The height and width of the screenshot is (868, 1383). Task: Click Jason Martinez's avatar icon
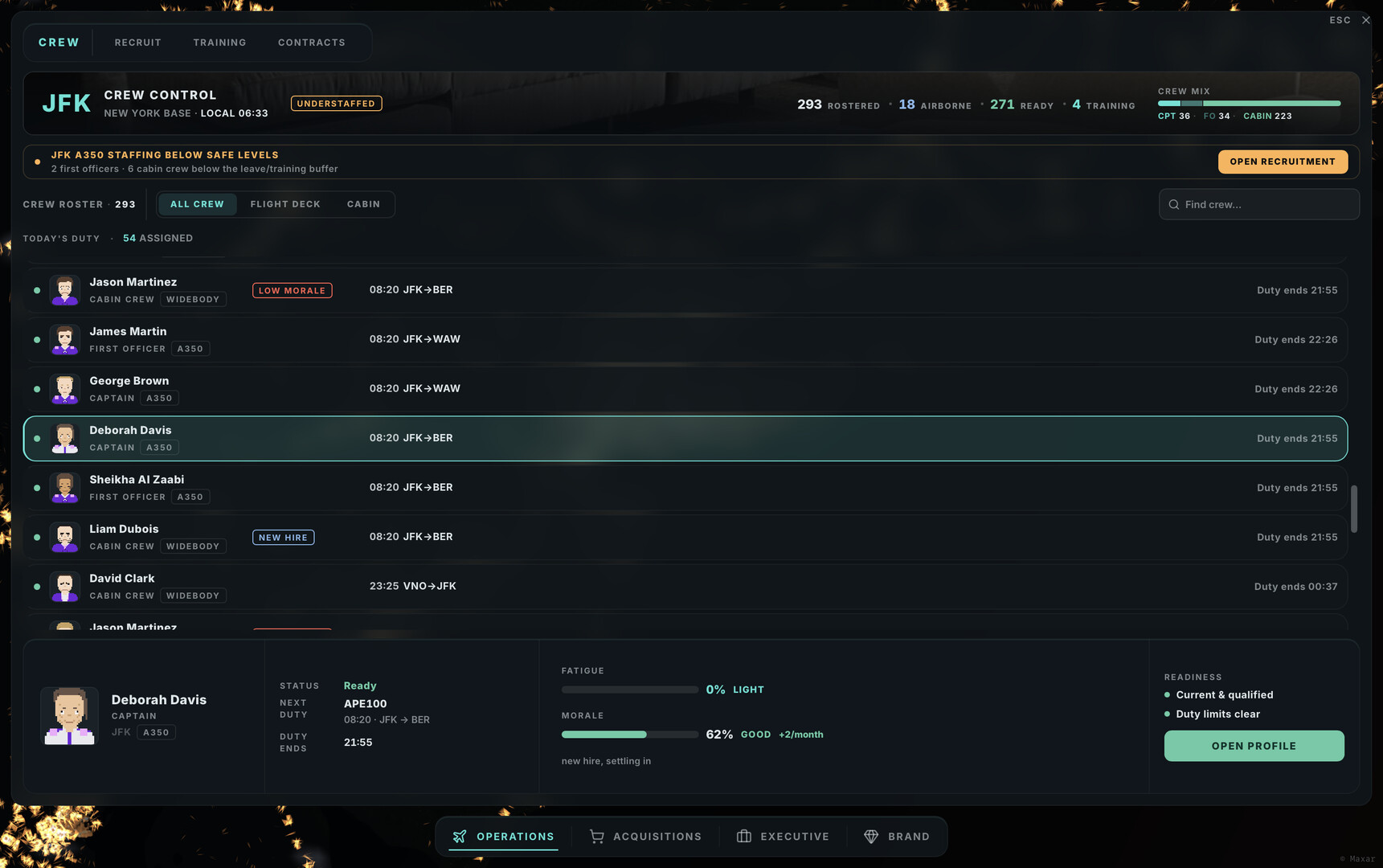(x=65, y=290)
